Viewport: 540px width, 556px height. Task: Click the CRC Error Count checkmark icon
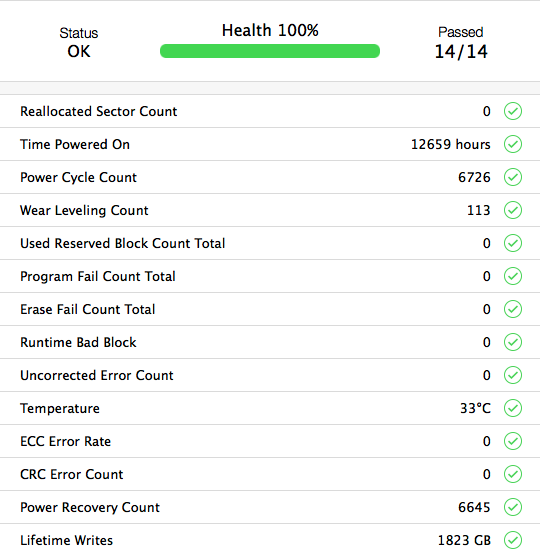point(513,474)
